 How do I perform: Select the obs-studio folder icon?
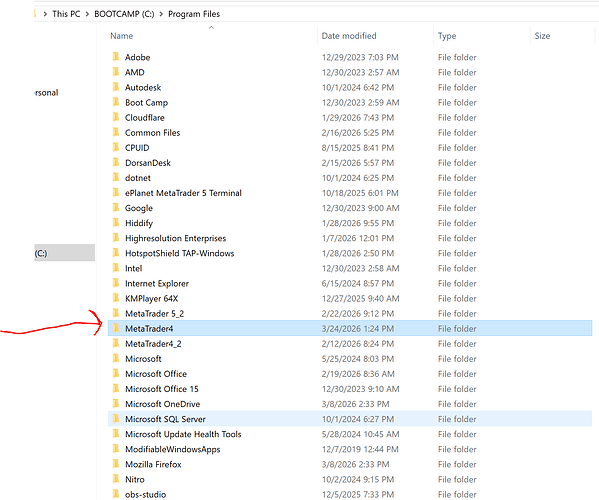click(x=116, y=494)
